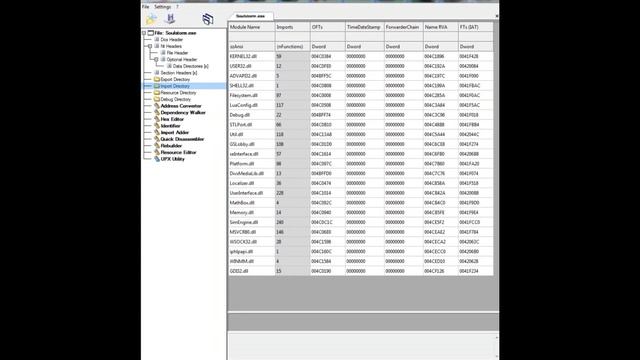Click the Save toolbar icon
640x360 pixels.
pos(170,18)
